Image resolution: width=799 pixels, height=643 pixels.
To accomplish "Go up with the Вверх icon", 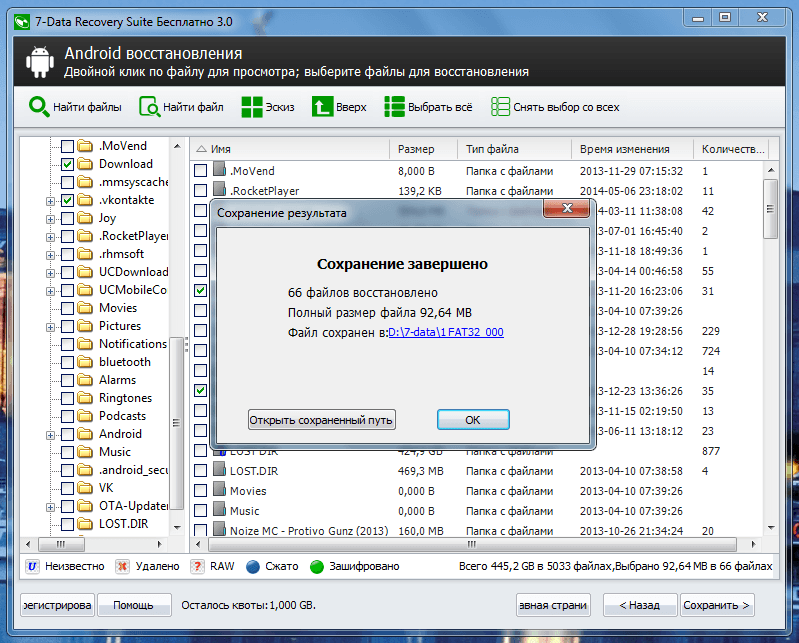I will pos(322,107).
